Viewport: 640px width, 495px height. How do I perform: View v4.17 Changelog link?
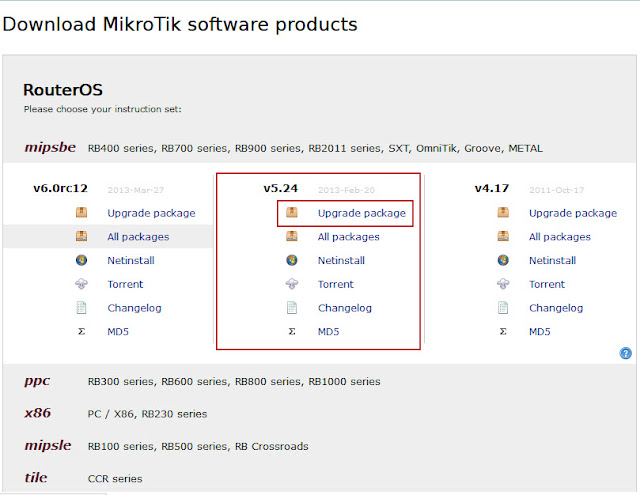[x=556, y=308]
